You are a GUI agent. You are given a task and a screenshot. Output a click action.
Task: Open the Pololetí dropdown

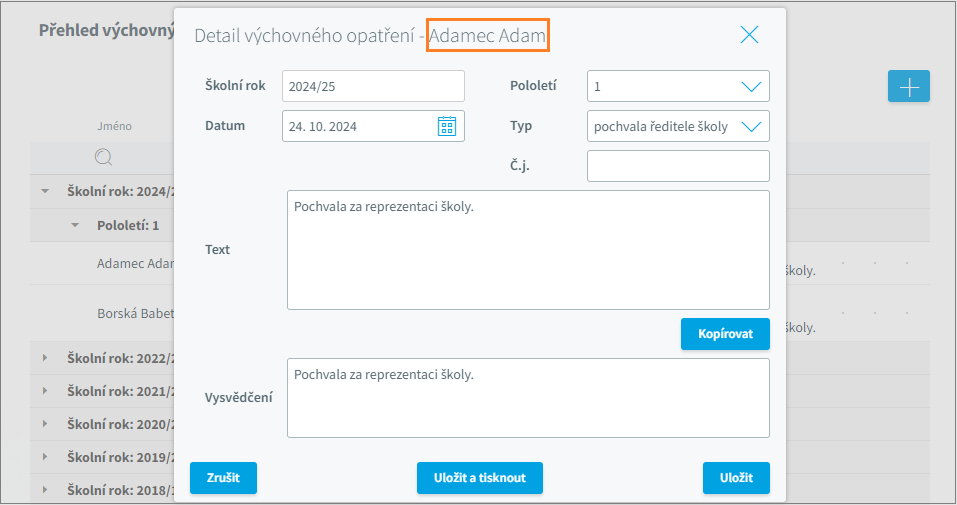click(x=751, y=87)
